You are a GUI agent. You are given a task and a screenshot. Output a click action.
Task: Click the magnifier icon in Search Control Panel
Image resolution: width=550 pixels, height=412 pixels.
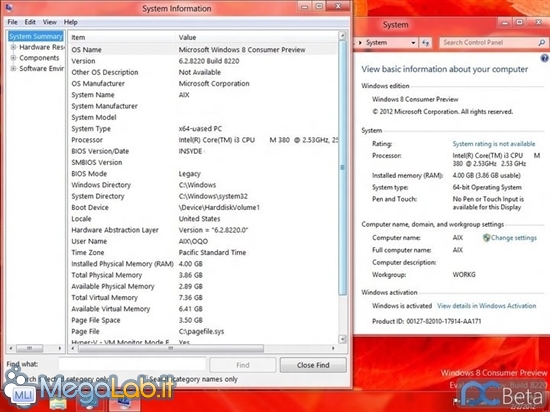[542, 43]
